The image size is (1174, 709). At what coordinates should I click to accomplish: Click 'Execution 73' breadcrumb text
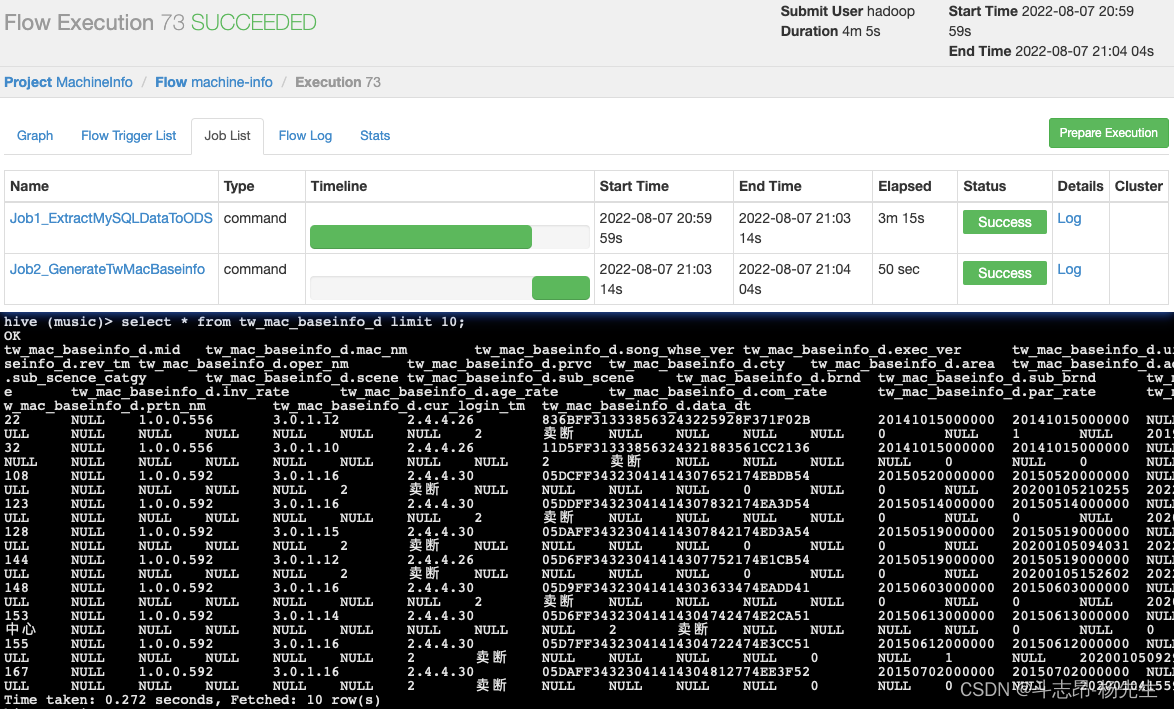338,82
